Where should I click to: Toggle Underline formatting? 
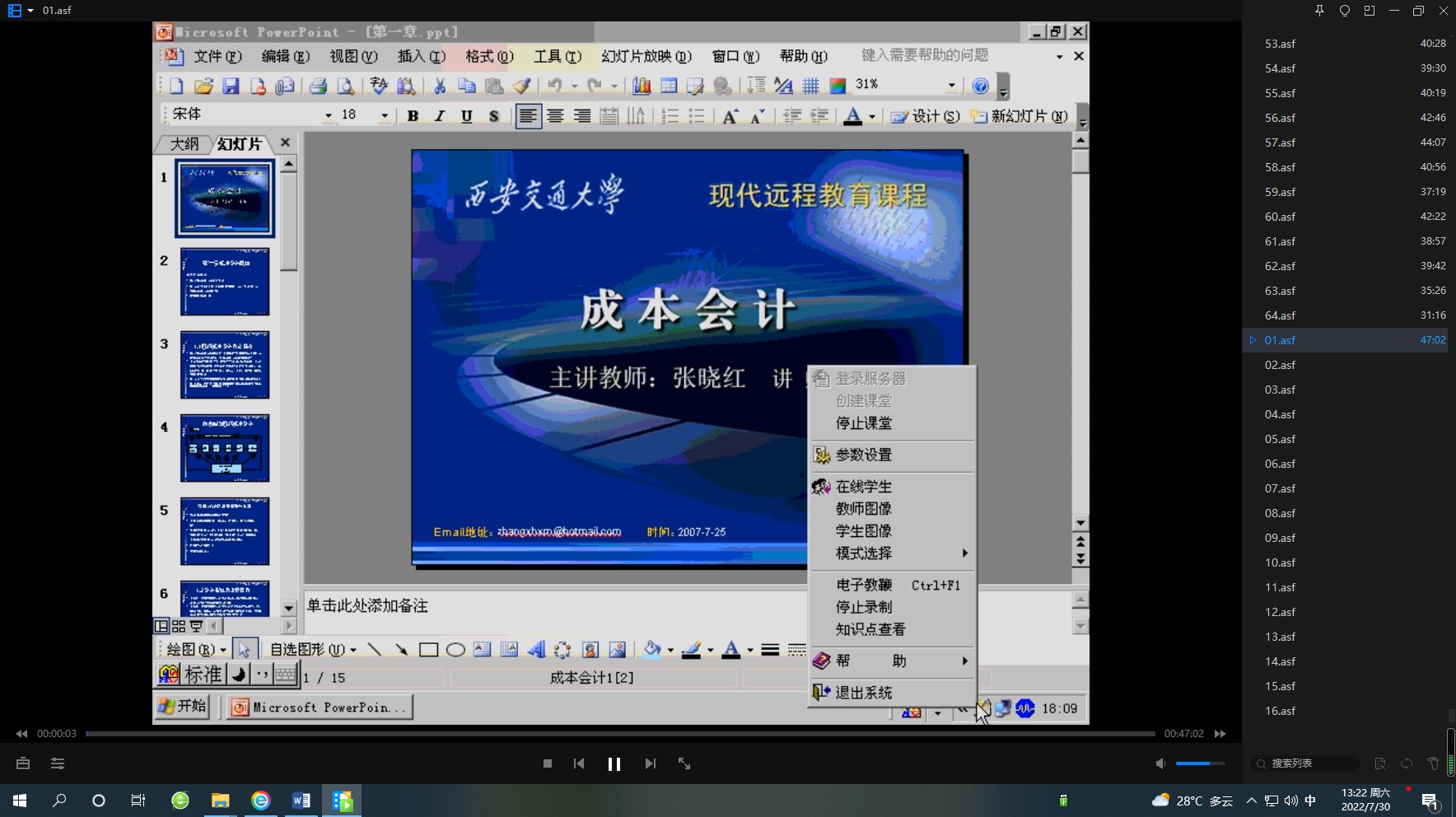coord(466,116)
